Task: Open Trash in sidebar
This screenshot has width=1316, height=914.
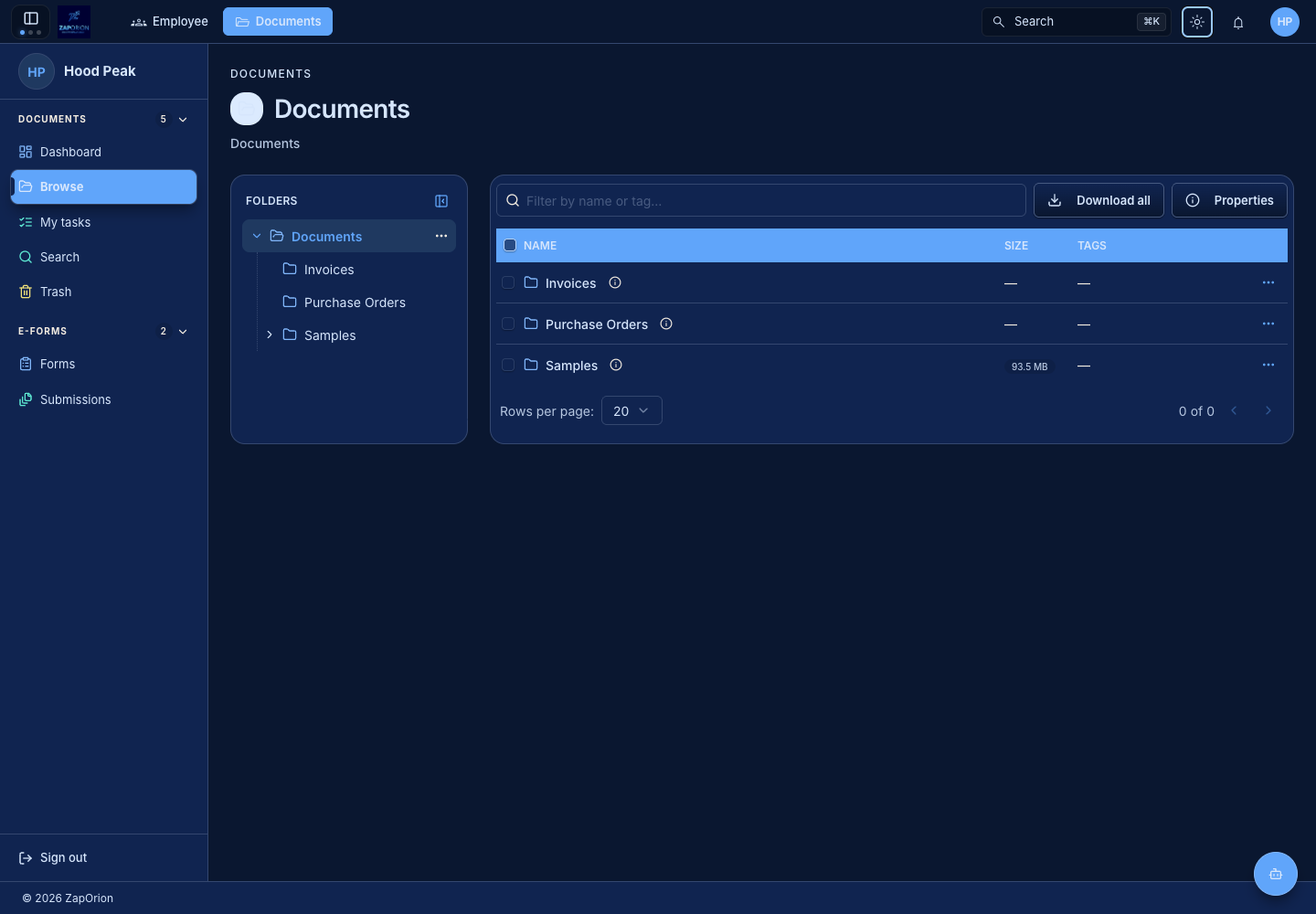Action: (x=103, y=292)
